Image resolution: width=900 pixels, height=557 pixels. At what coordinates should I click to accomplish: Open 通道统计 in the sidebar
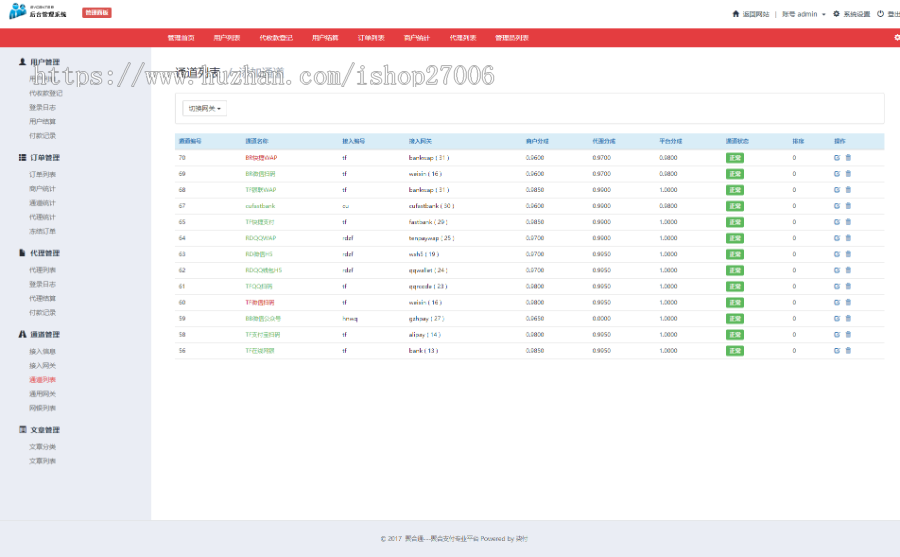pos(42,203)
